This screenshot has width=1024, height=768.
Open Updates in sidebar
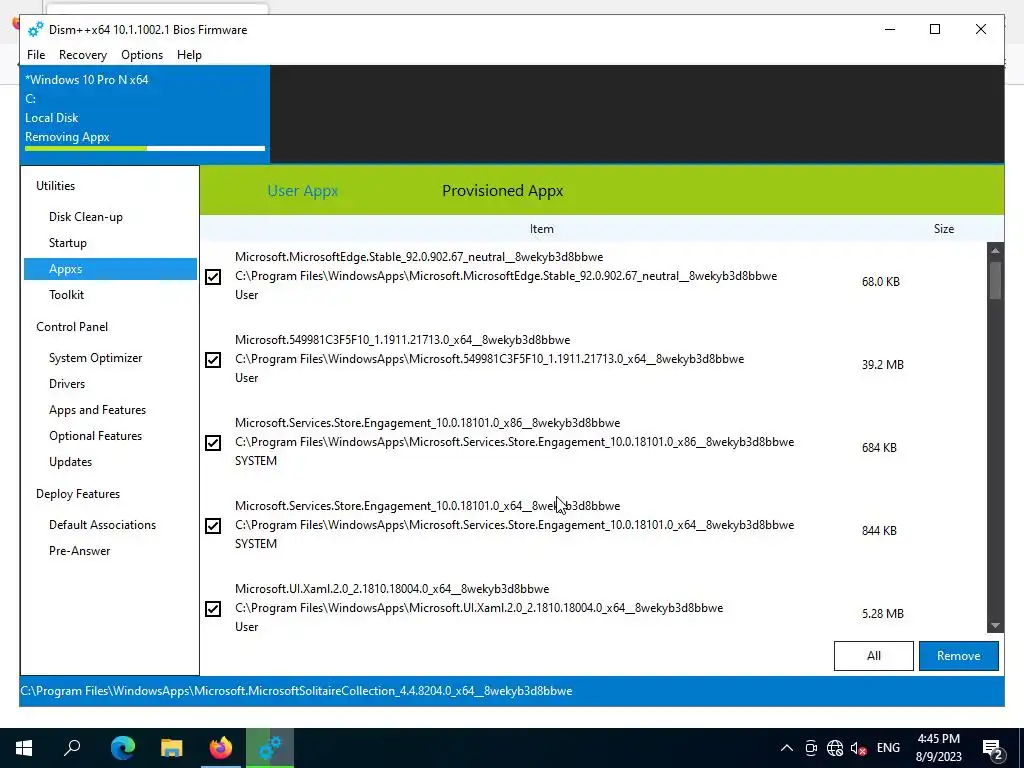point(71,462)
